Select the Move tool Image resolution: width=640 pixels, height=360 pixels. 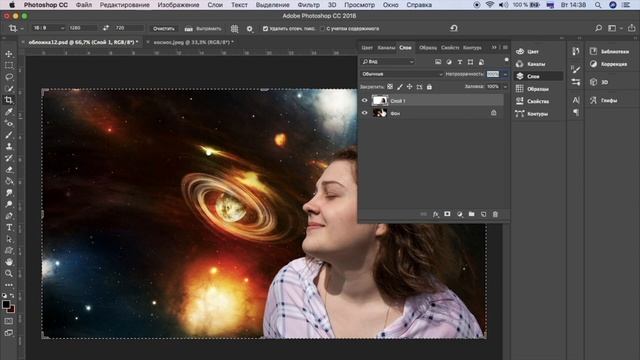click(9, 54)
